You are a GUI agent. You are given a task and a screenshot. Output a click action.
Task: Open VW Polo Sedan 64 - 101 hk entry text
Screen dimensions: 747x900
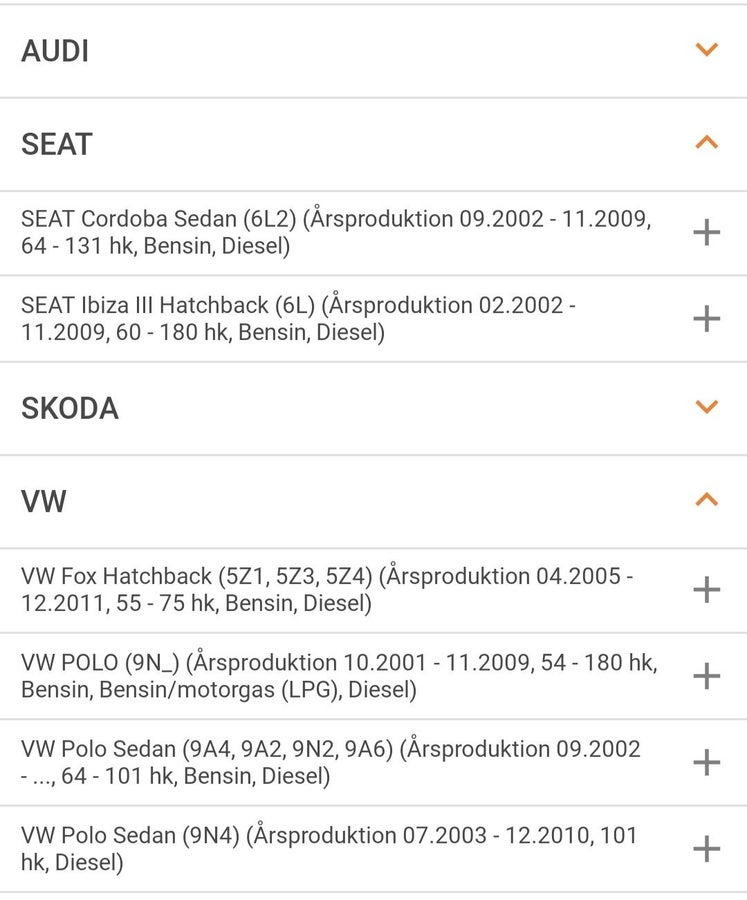(x=331, y=762)
